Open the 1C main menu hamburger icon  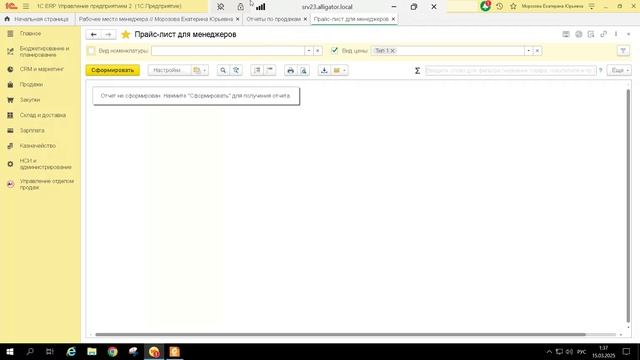(x=26, y=6)
